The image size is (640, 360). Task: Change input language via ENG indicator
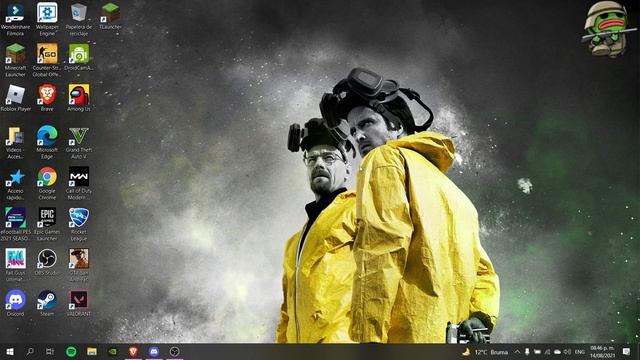(580, 352)
